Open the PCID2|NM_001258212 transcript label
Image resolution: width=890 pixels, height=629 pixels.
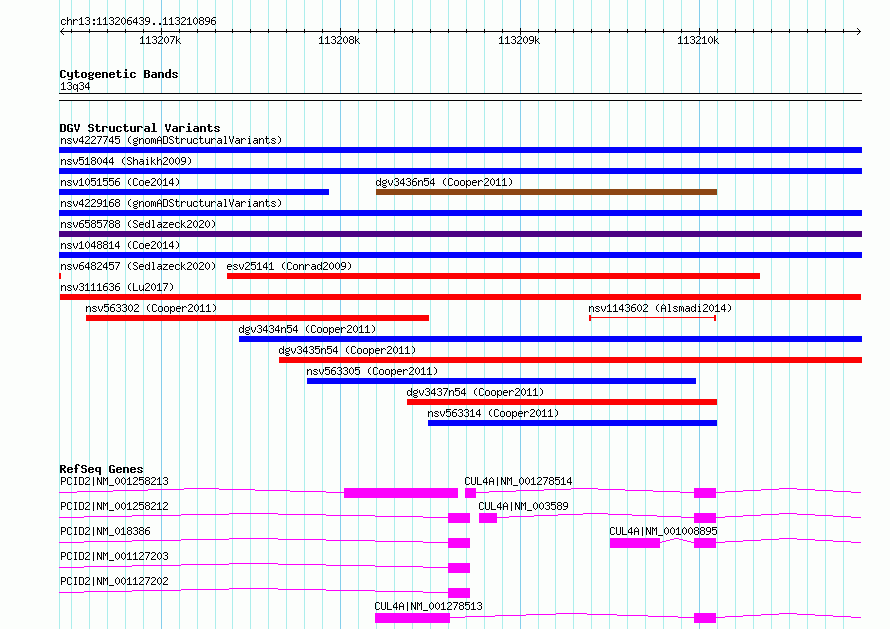(114, 506)
